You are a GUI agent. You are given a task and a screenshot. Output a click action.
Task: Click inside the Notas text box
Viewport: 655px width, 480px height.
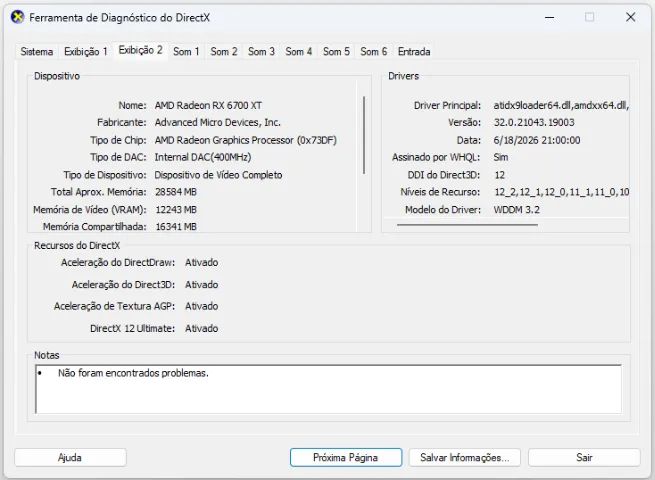click(328, 389)
